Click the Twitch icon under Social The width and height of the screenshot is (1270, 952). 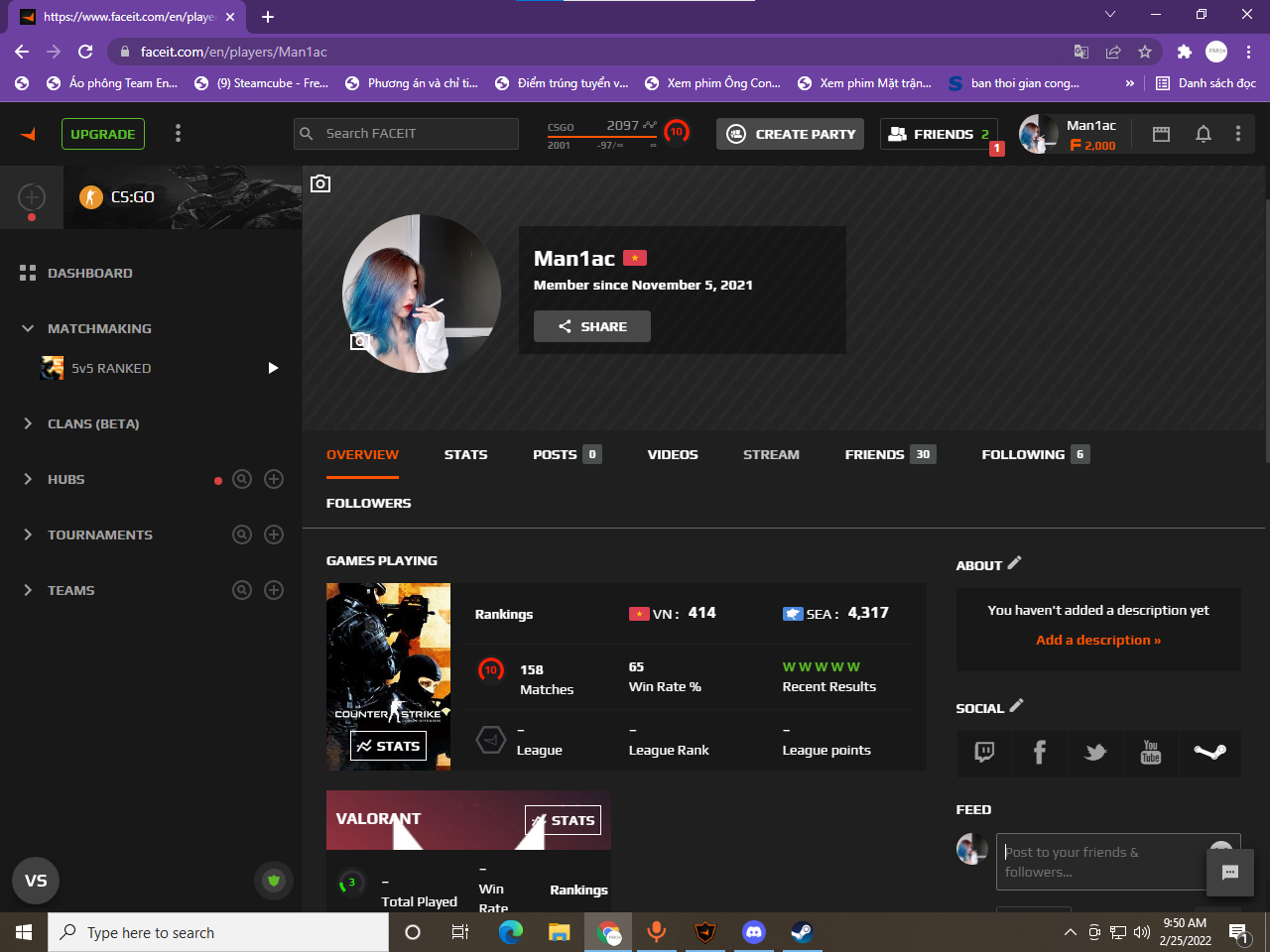[x=984, y=752]
